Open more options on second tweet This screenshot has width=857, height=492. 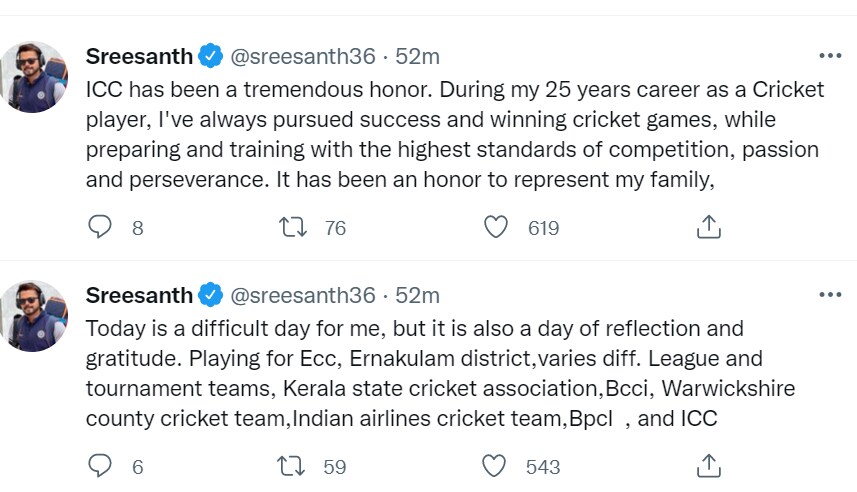coord(830,295)
